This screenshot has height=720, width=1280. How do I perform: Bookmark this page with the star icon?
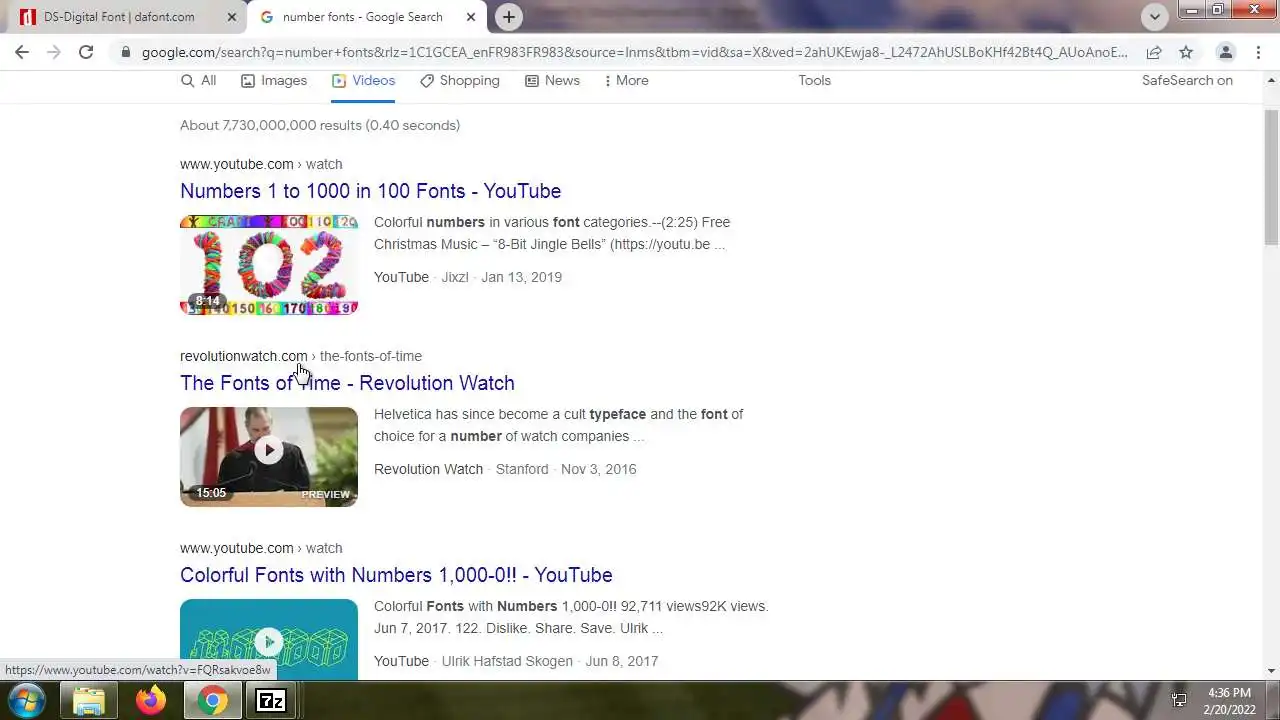click(x=1186, y=52)
